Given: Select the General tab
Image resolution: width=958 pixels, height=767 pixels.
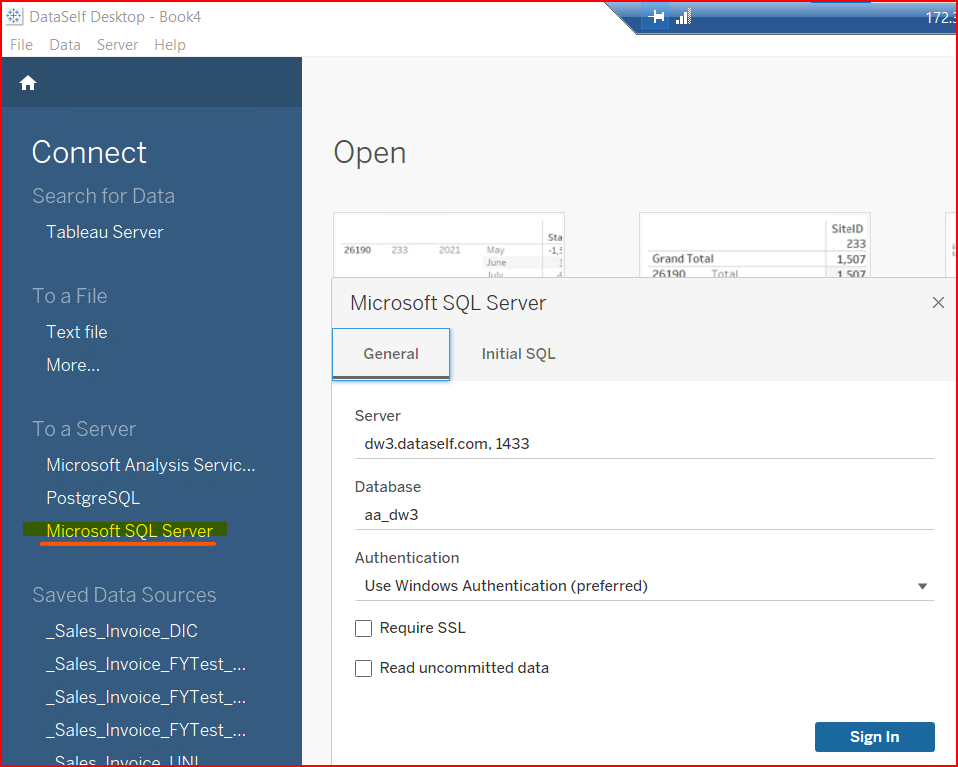Looking at the screenshot, I should click(x=391, y=354).
